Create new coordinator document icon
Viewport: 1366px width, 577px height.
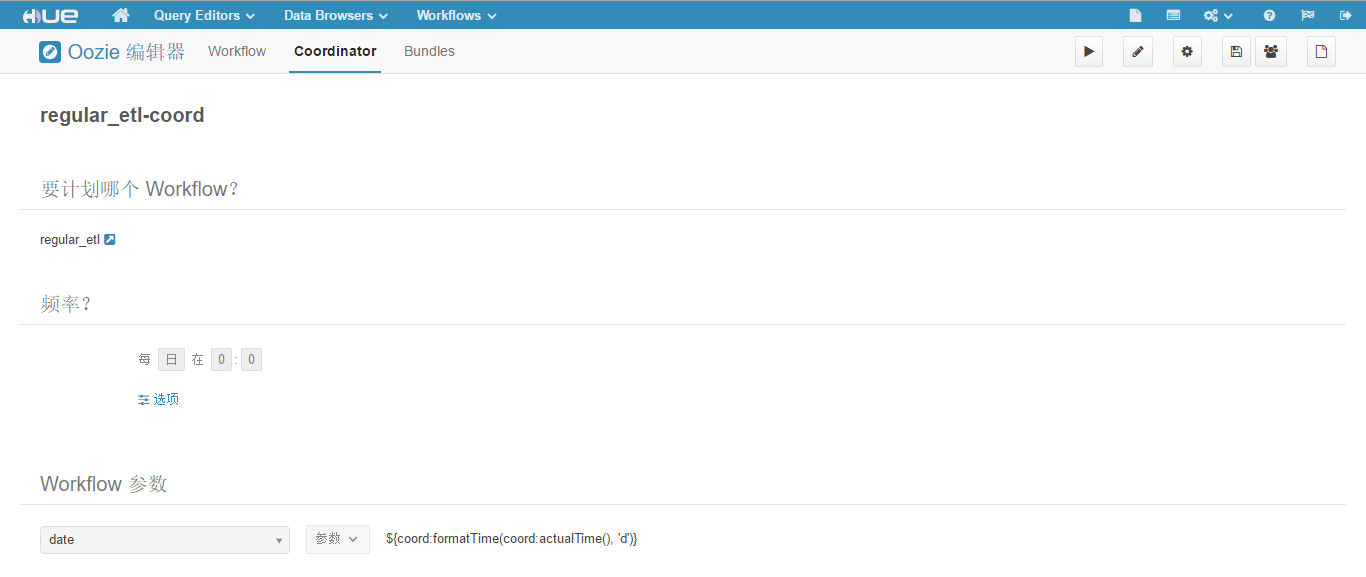coord(1321,52)
